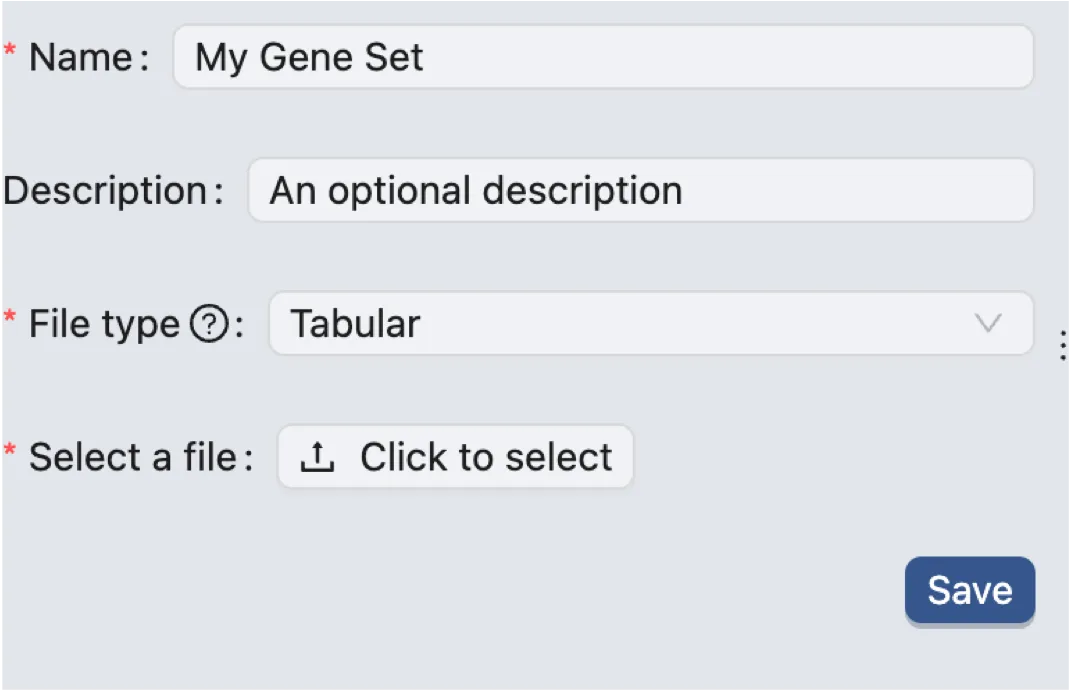The height and width of the screenshot is (691, 1069).
Task: Select the upload glyph inside Click to select
Action: click(318, 456)
